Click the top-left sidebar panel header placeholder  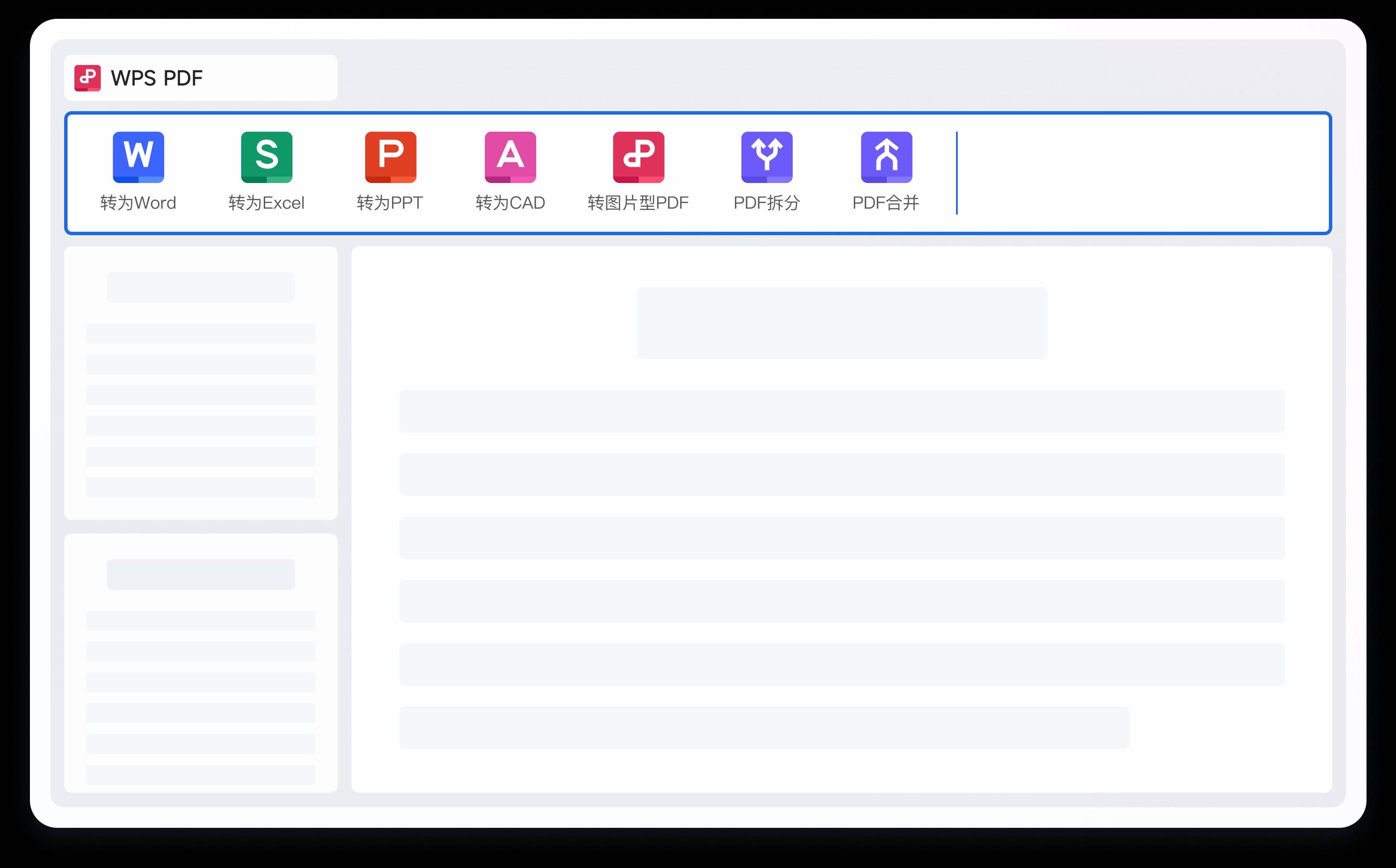tap(201, 287)
